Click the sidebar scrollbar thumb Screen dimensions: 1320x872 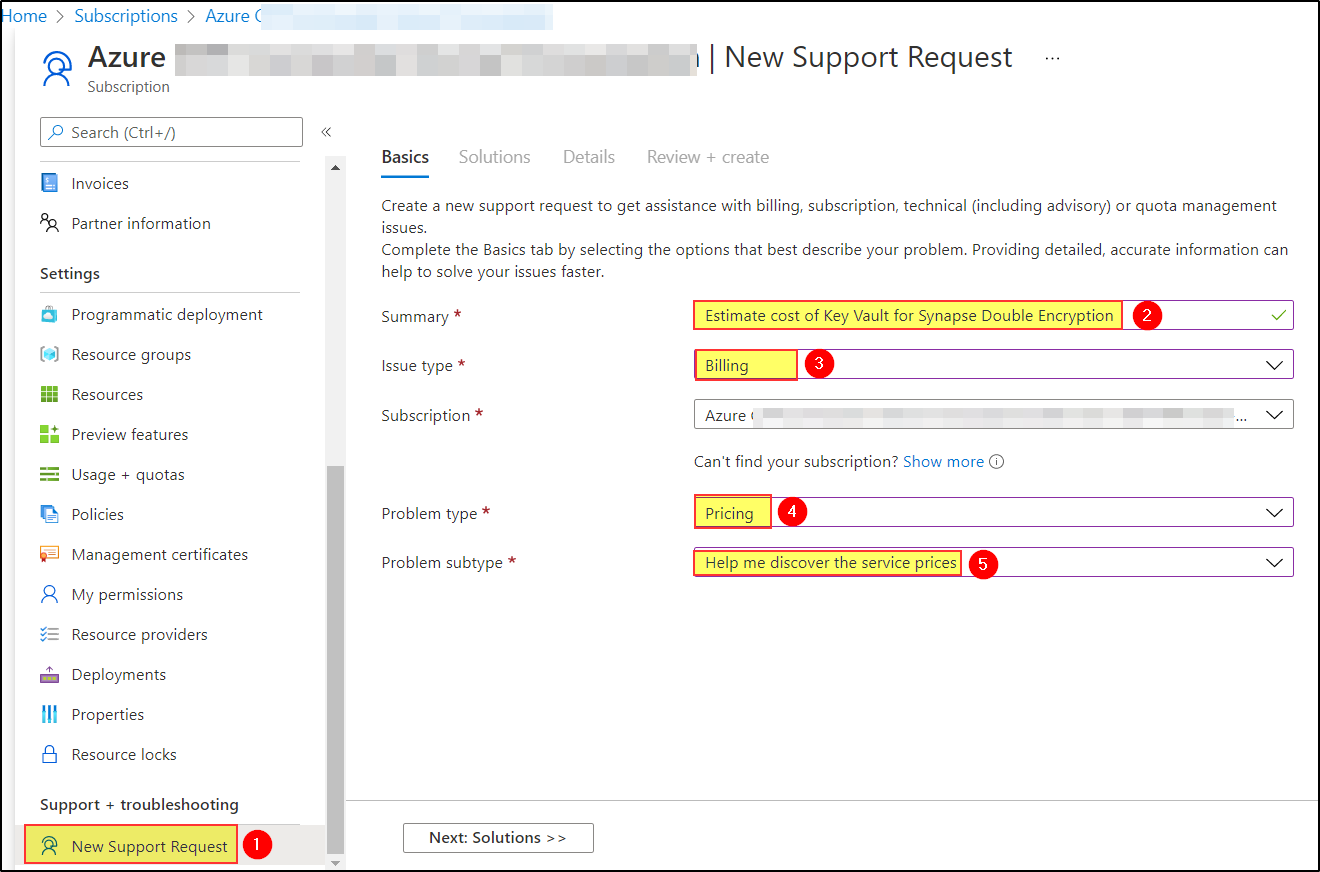point(335,658)
